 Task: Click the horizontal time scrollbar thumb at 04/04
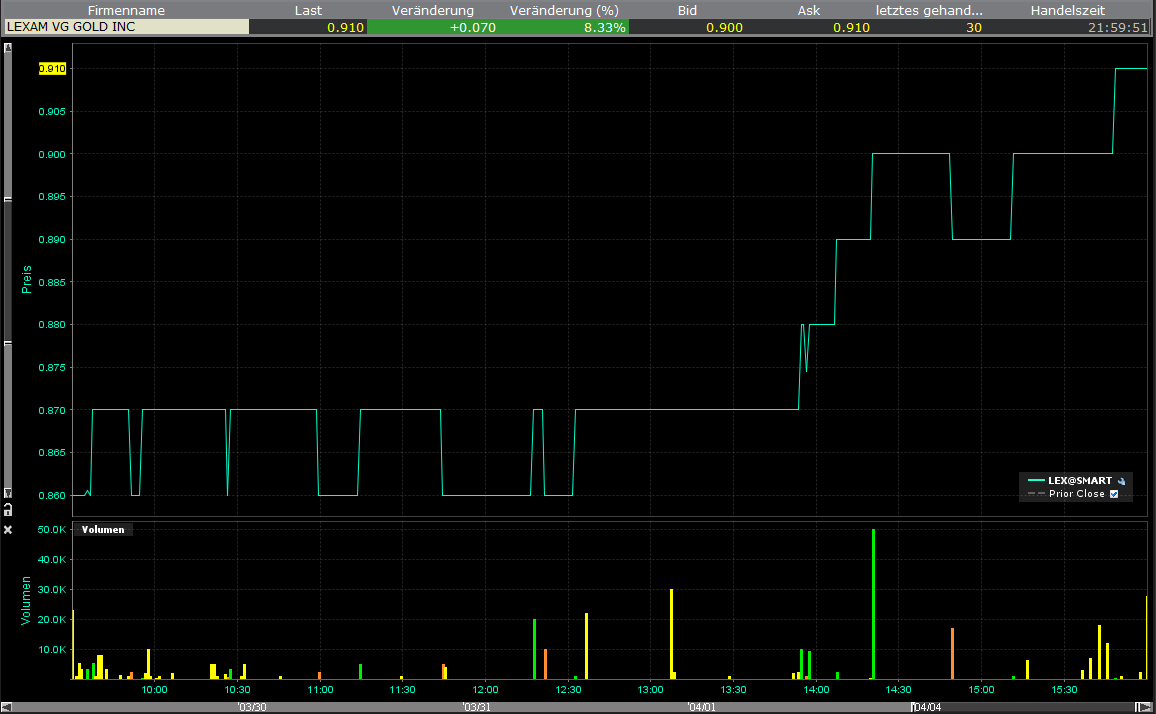(x=1025, y=707)
